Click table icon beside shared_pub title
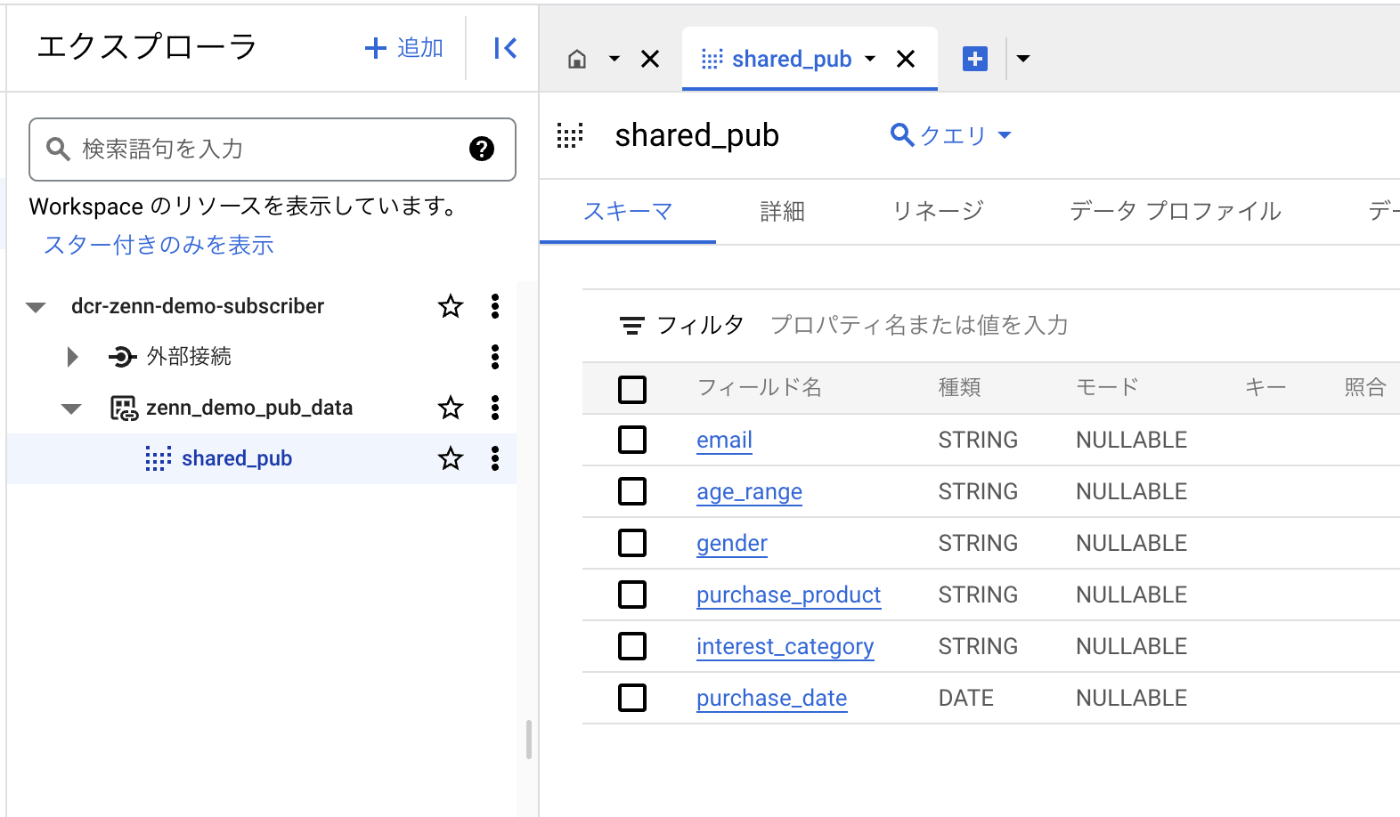Viewport: 1400px width, 817px height. (570, 137)
